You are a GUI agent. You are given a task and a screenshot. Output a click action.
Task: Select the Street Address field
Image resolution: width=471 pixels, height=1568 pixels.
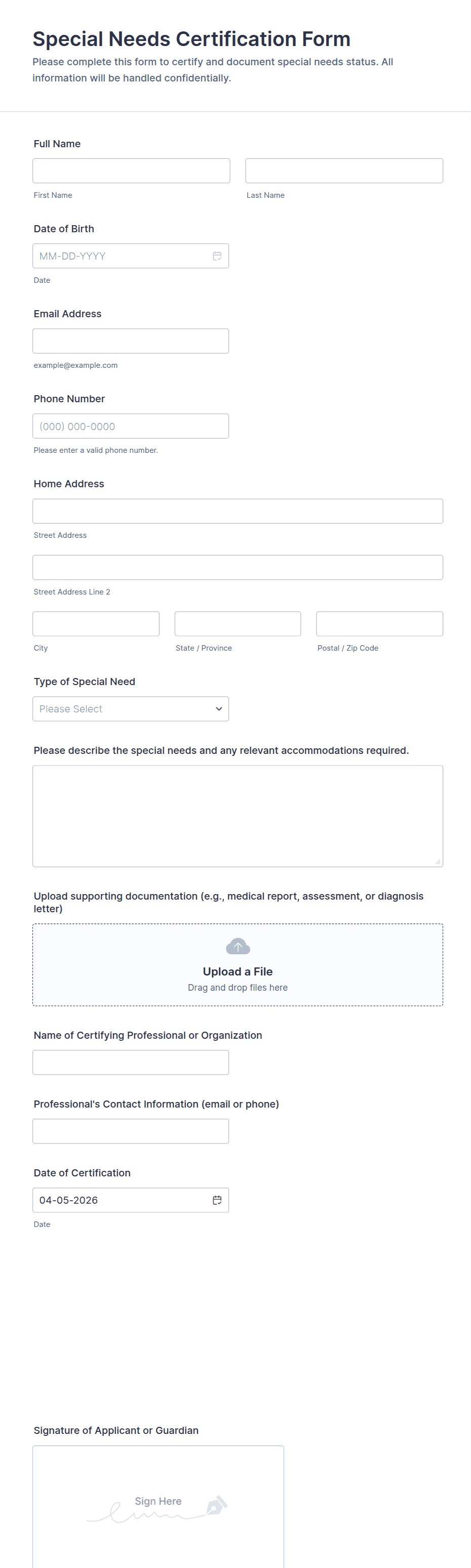(x=238, y=512)
